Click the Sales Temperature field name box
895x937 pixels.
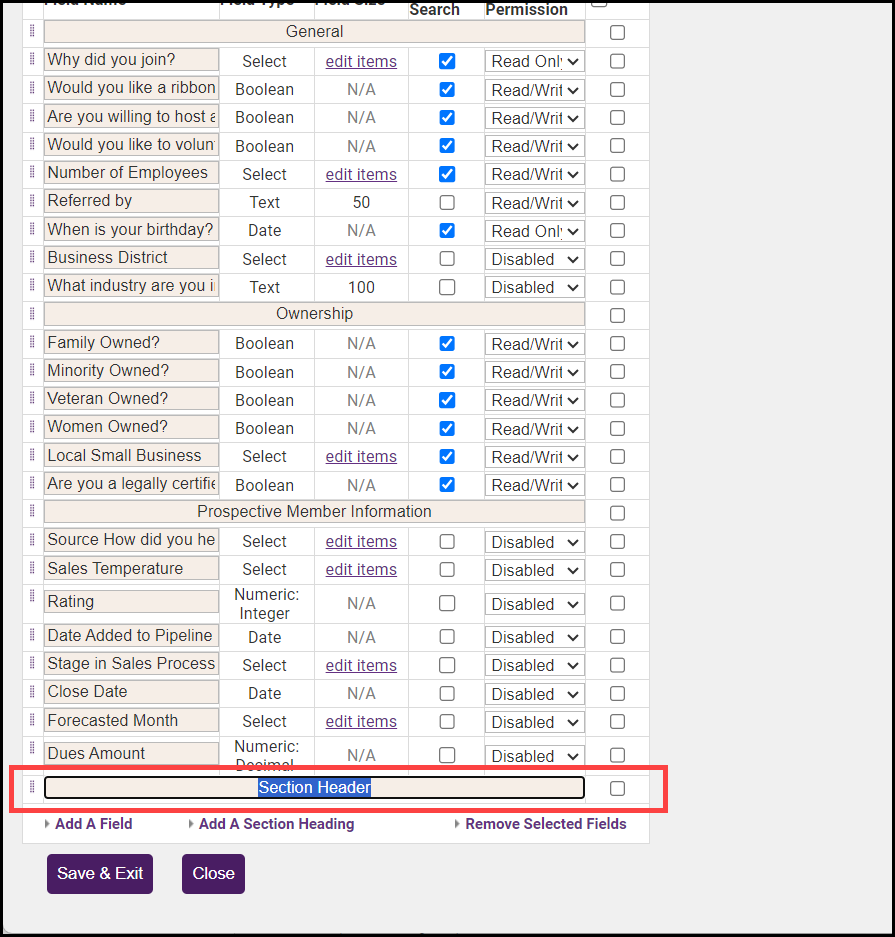[x=131, y=568]
